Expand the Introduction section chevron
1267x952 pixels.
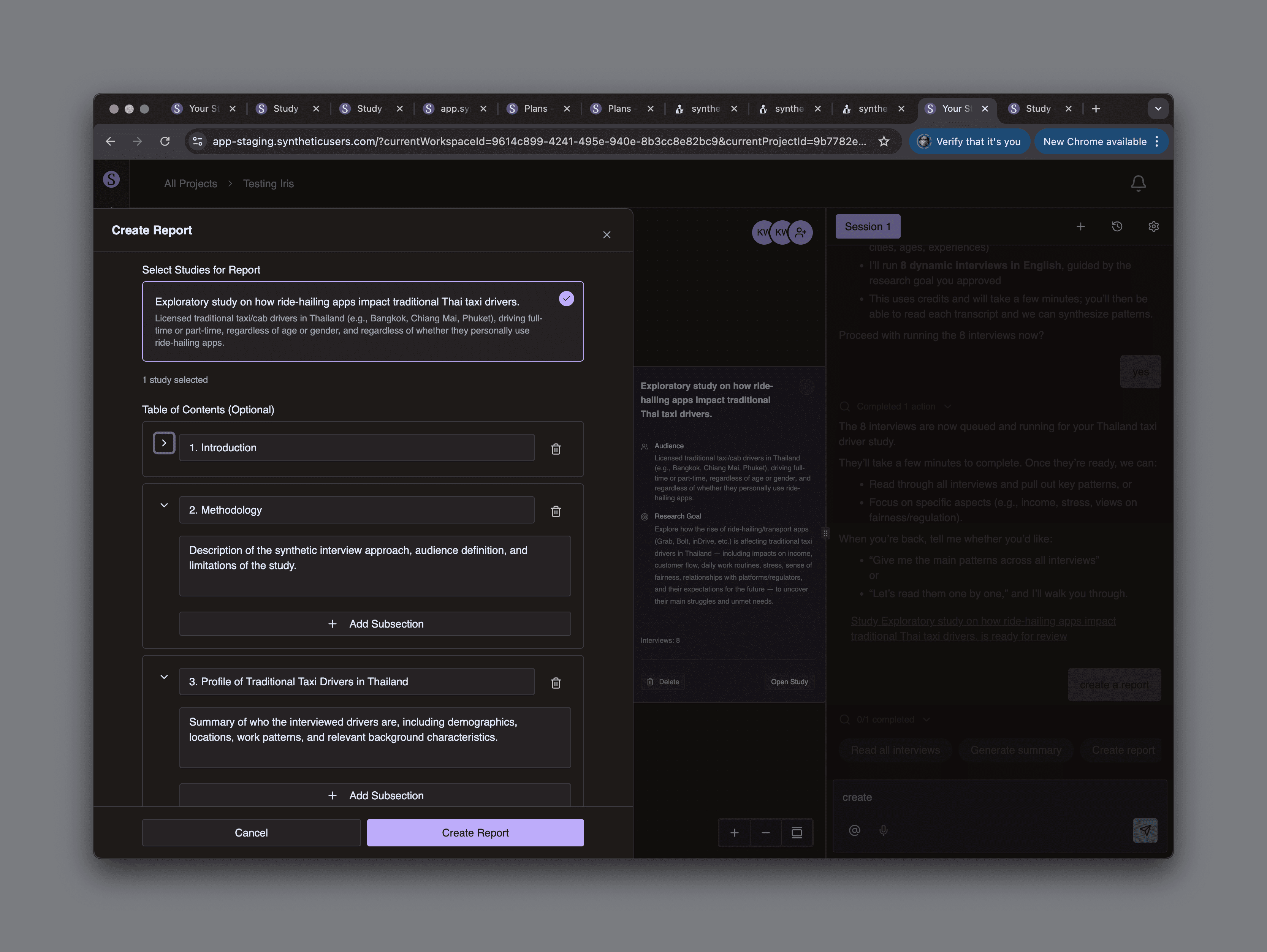tap(164, 443)
